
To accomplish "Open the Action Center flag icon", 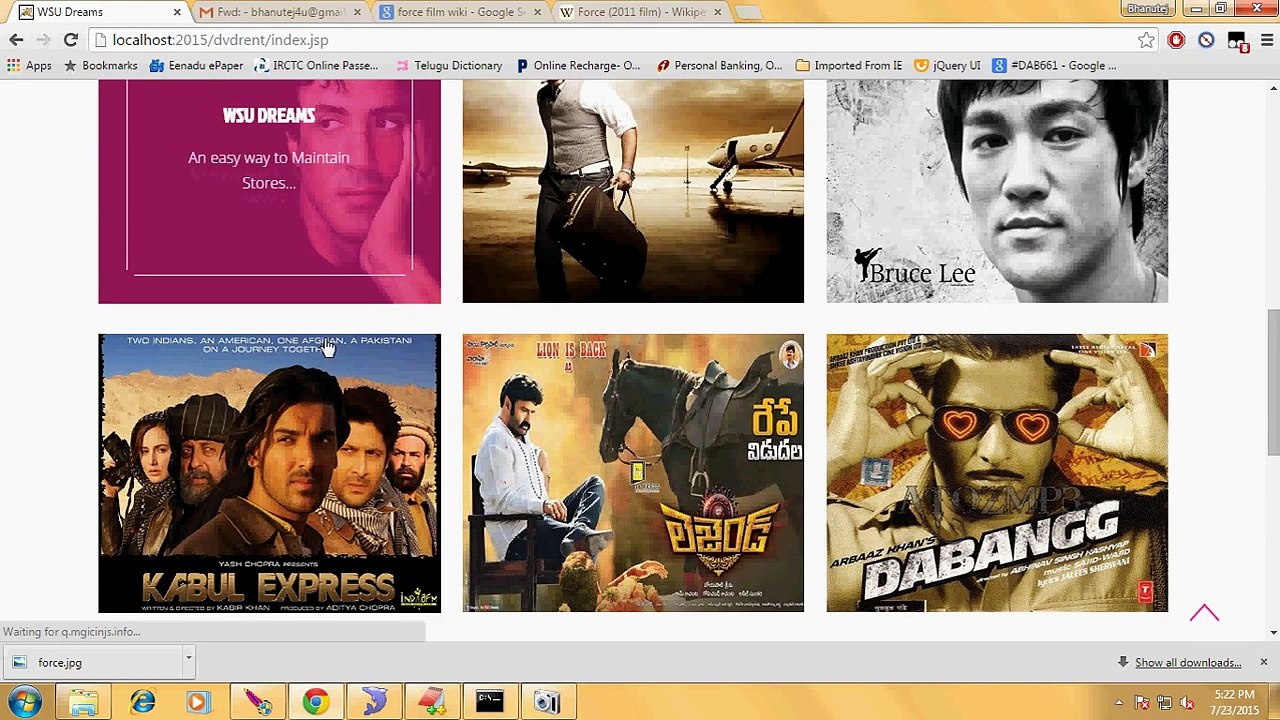I will coord(1143,702).
